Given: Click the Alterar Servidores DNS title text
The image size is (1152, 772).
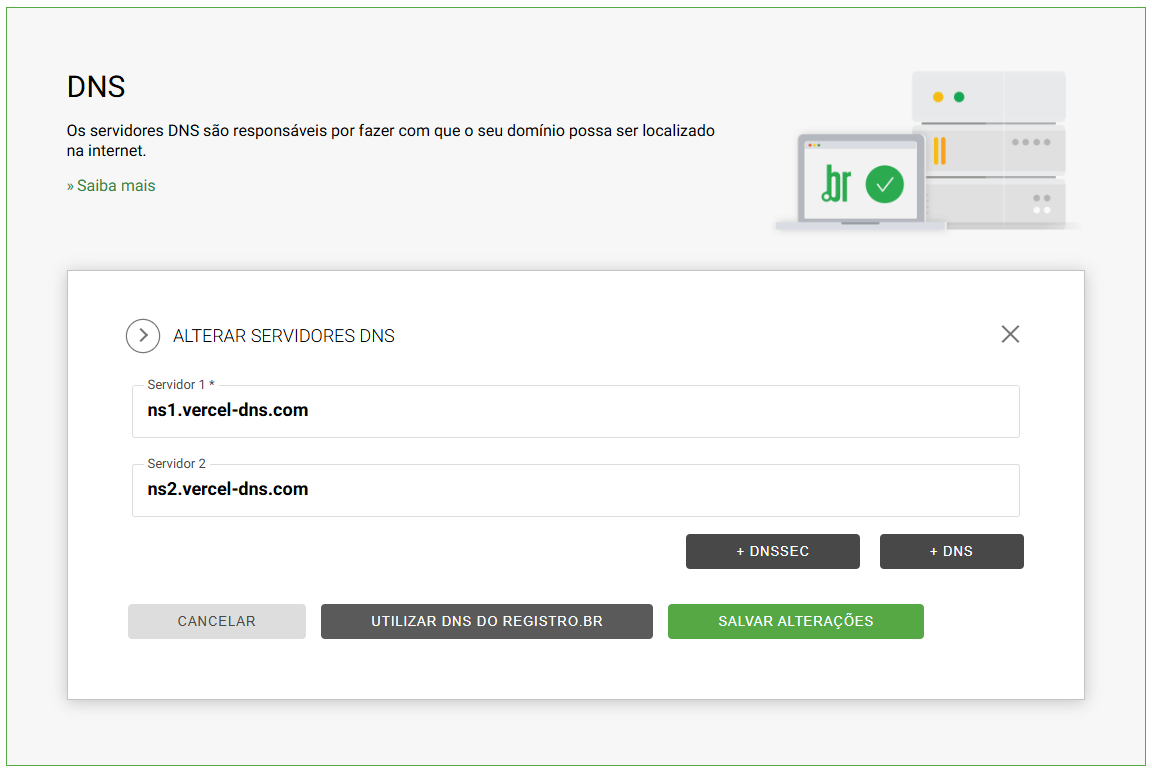Looking at the screenshot, I should point(284,336).
